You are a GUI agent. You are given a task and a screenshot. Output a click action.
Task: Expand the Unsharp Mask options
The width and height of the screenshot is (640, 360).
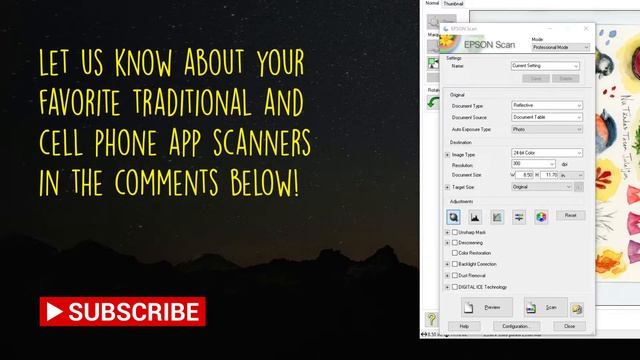[x=447, y=232]
